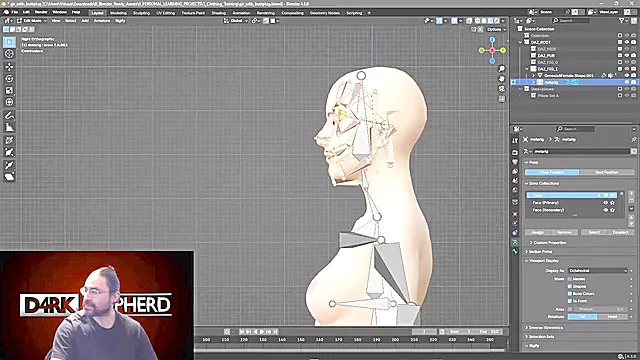Select the Move tool

9,67
